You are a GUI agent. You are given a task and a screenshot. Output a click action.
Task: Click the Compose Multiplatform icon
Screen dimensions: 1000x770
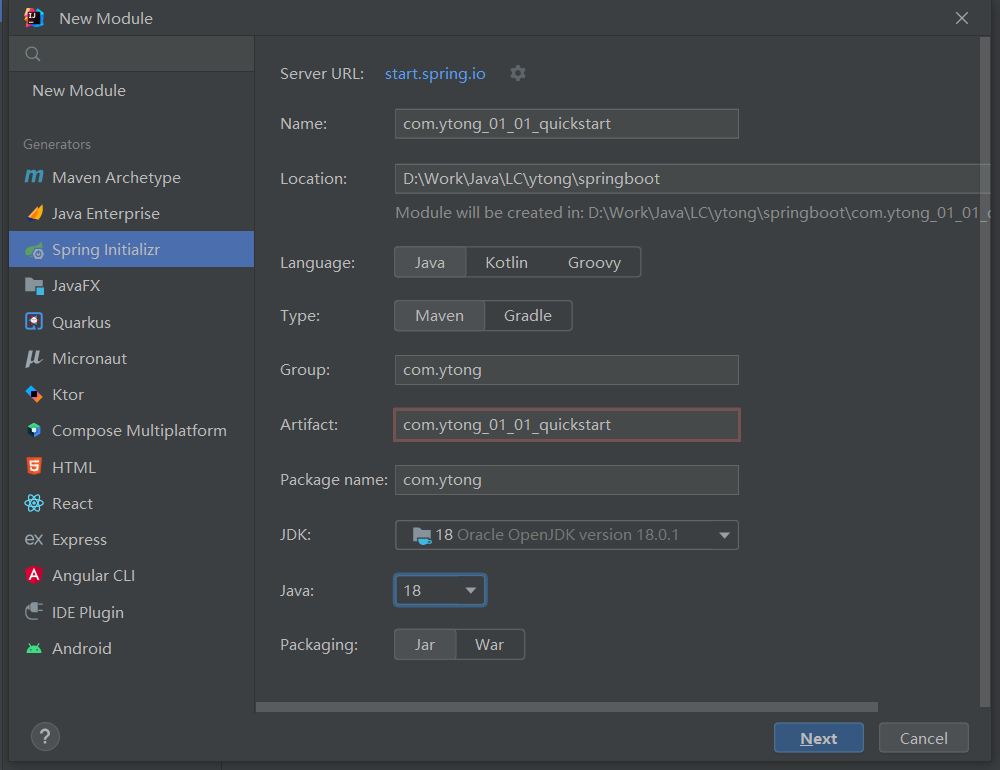coord(34,431)
